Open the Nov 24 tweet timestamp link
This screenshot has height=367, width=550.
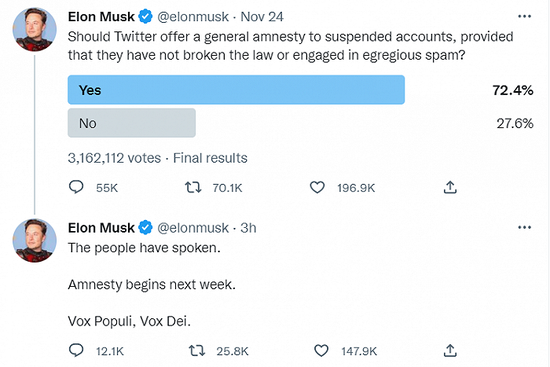coord(262,17)
